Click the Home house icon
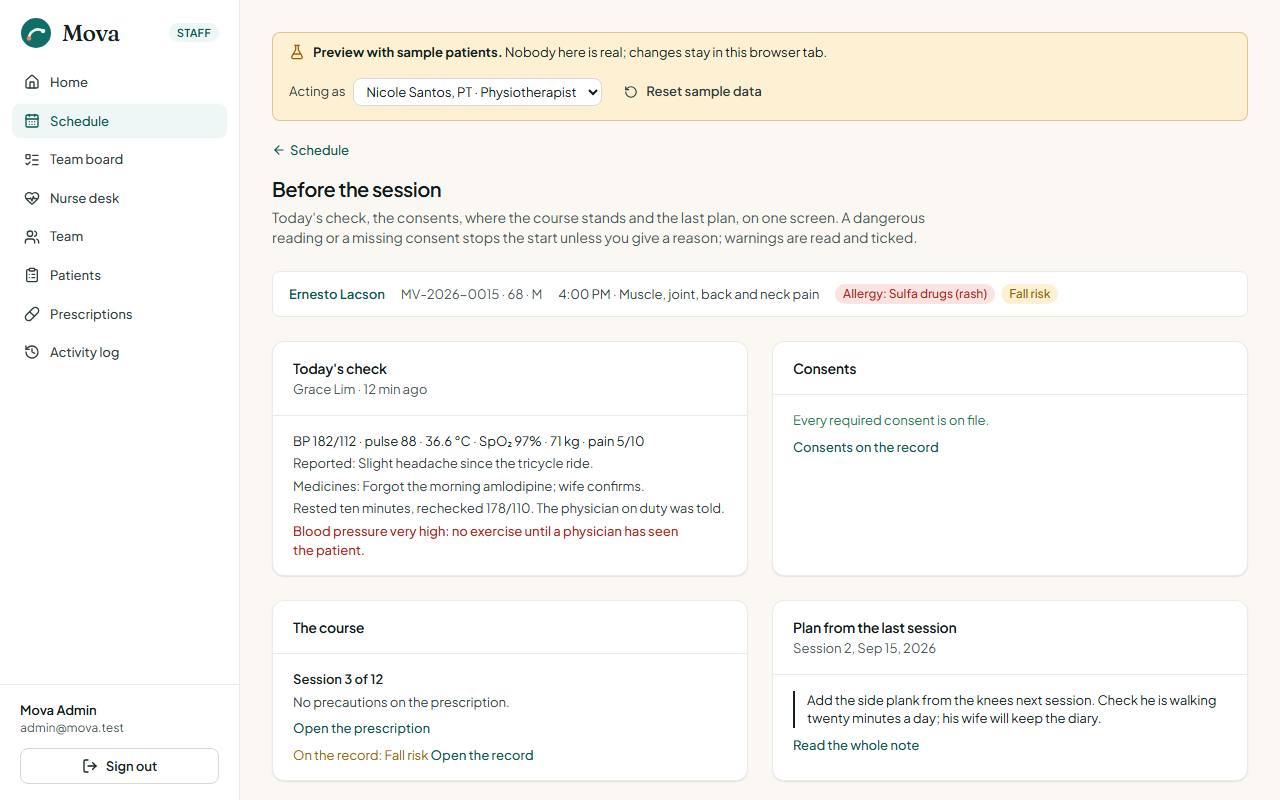The width and height of the screenshot is (1280, 800). click(32, 82)
